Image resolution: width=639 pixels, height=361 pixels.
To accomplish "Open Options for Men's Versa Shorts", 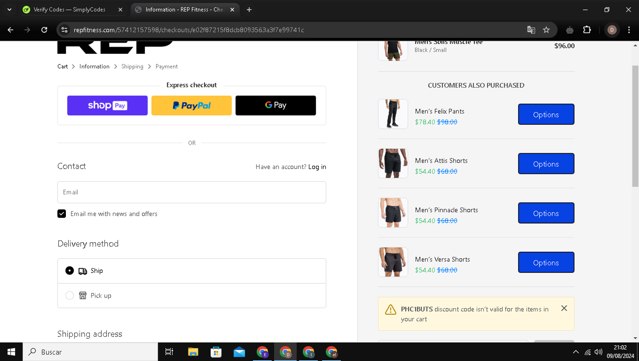I will tap(546, 262).
